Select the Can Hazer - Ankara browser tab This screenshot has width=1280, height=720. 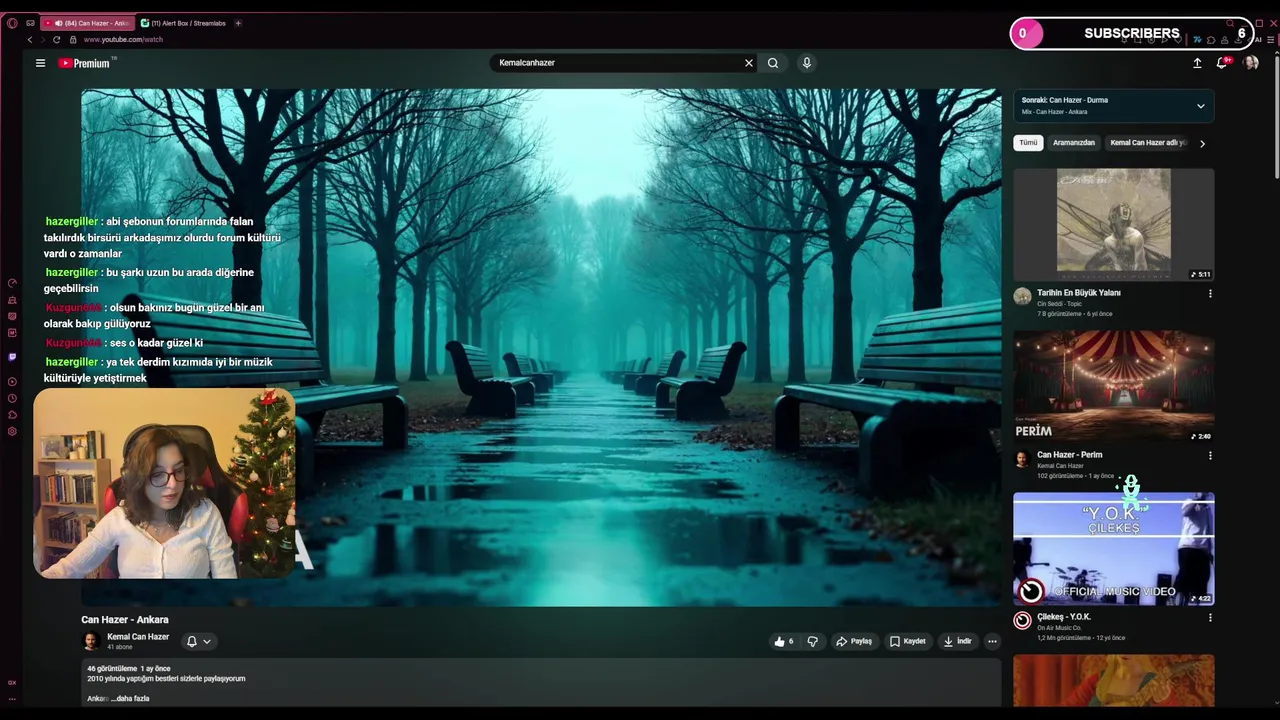88,23
